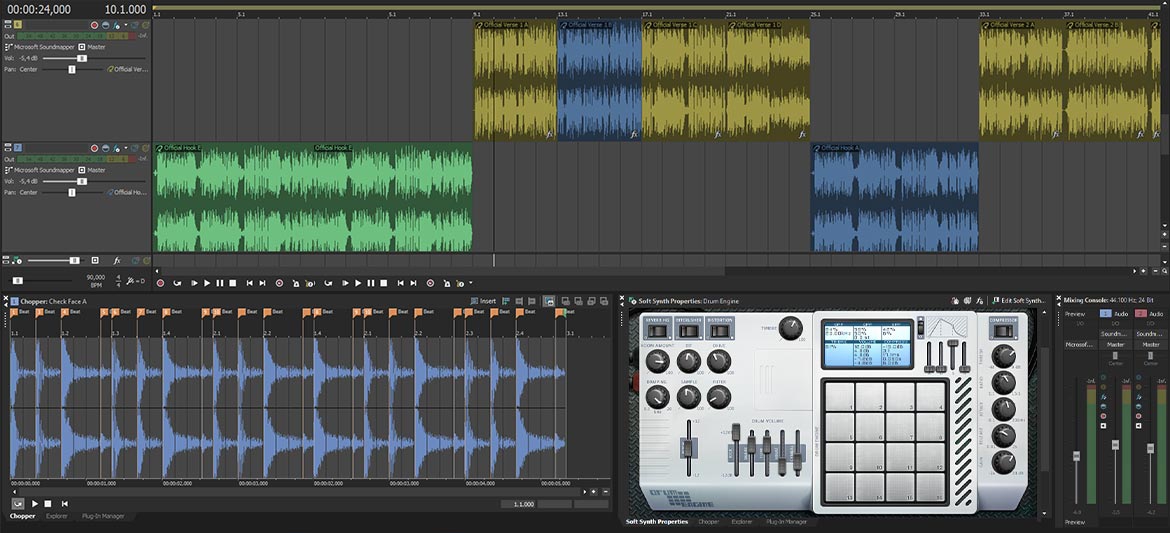Arm track 6 for recording
This screenshot has height=533, width=1170.
[94, 24]
